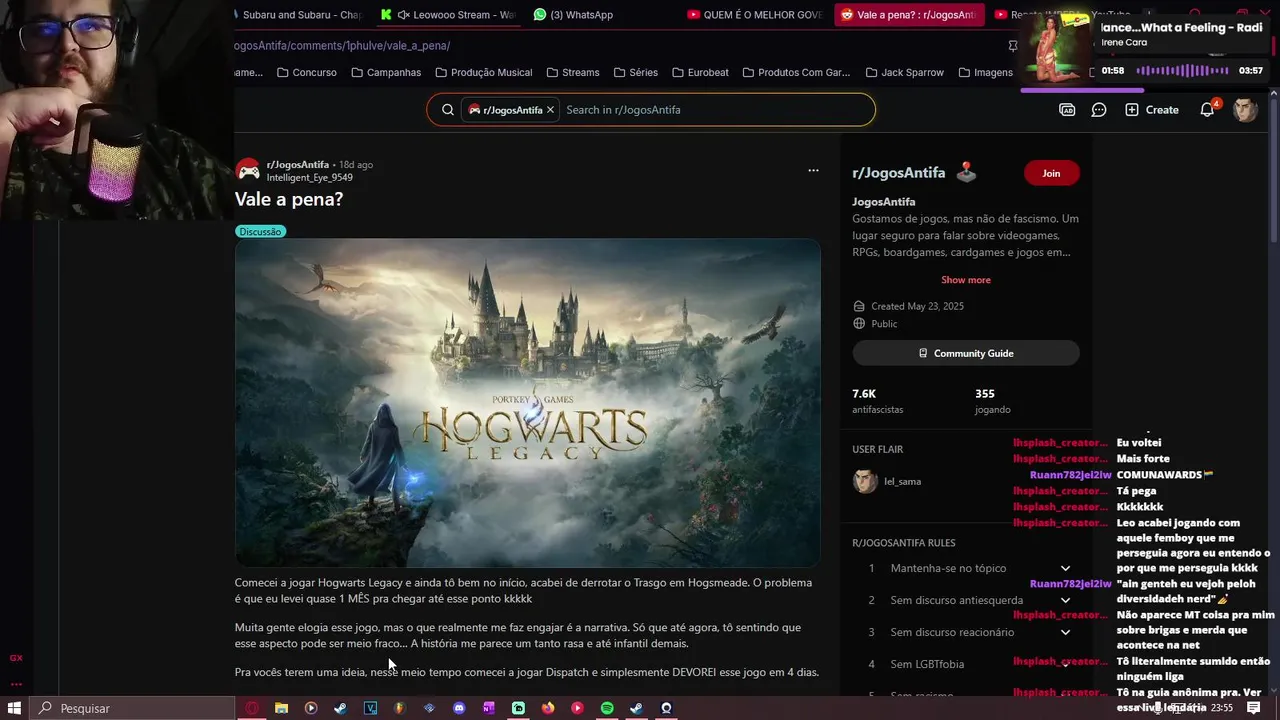Open FL Studio from the taskbar
The height and width of the screenshot is (720, 1280).
click(400, 708)
